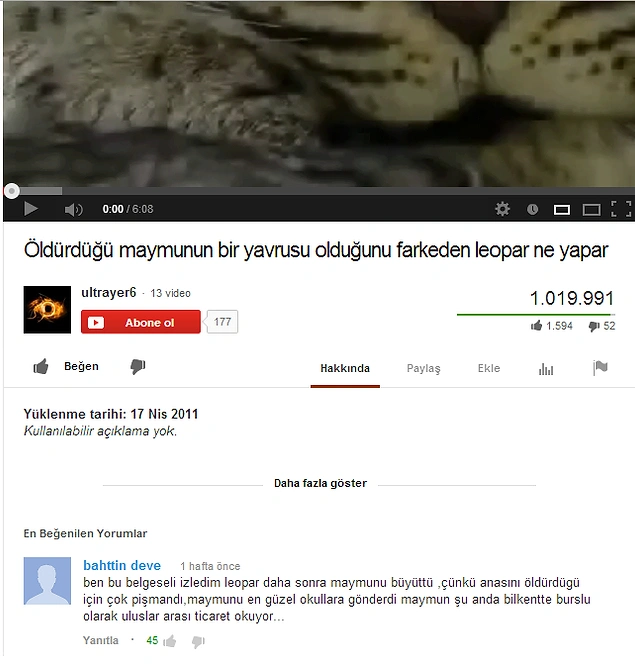The width and height of the screenshot is (635, 667).
Task: Open the Paylaş tab
Action: click(x=424, y=368)
